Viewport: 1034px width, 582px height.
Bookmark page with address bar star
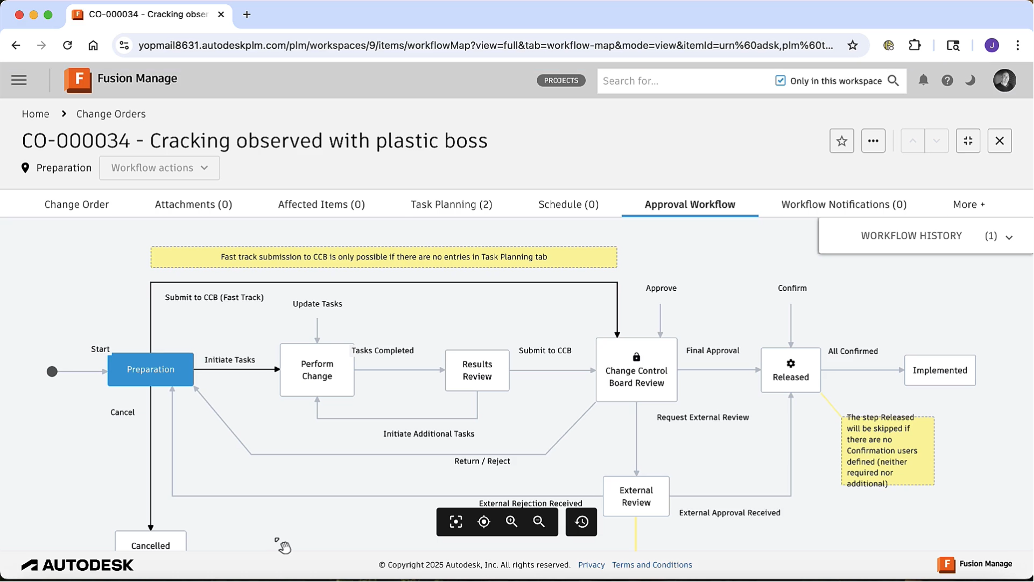[853, 45]
